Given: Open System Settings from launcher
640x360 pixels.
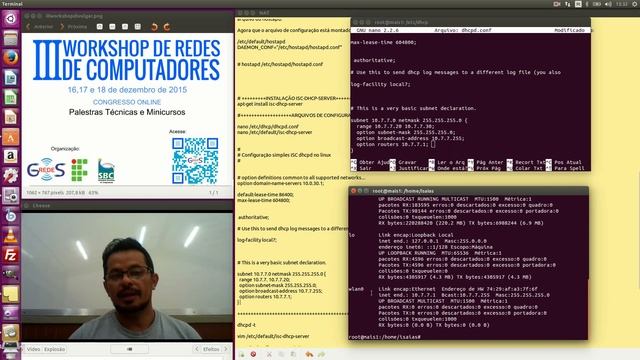Looking at the screenshot, I should click(11, 176).
